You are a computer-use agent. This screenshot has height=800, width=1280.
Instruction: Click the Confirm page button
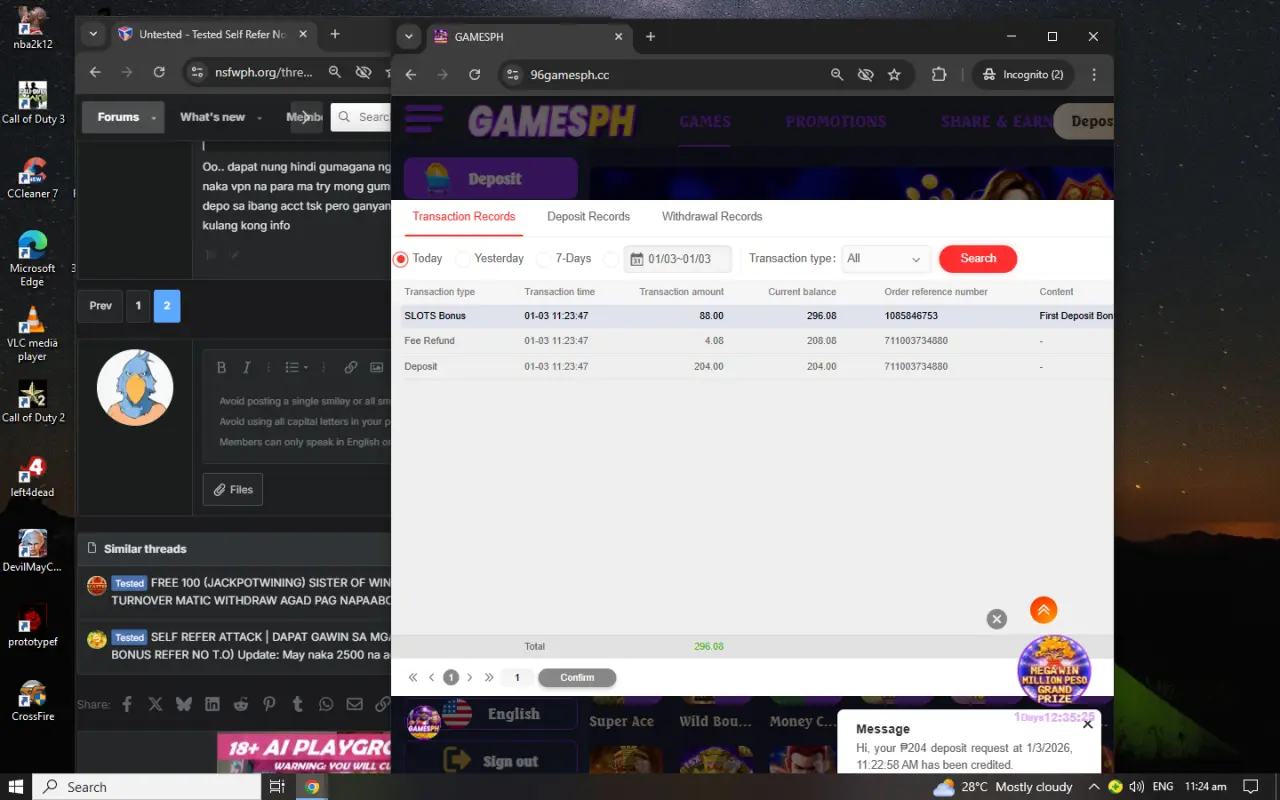577,678
